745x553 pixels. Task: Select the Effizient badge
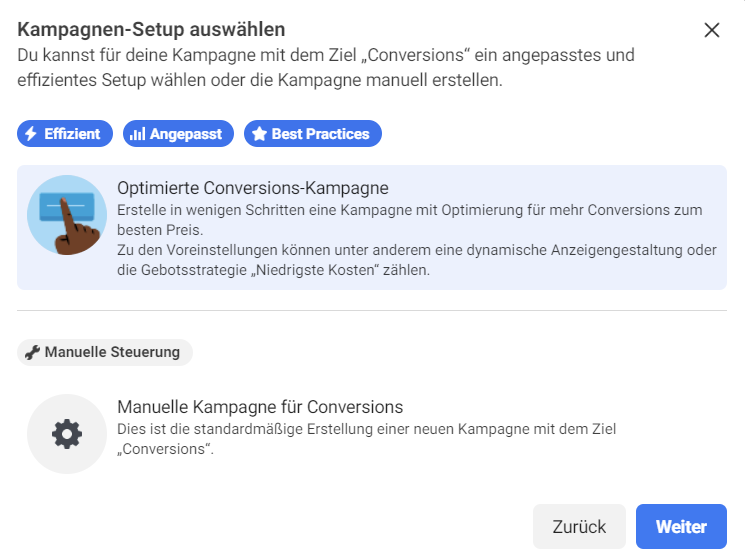coord(65,133)
